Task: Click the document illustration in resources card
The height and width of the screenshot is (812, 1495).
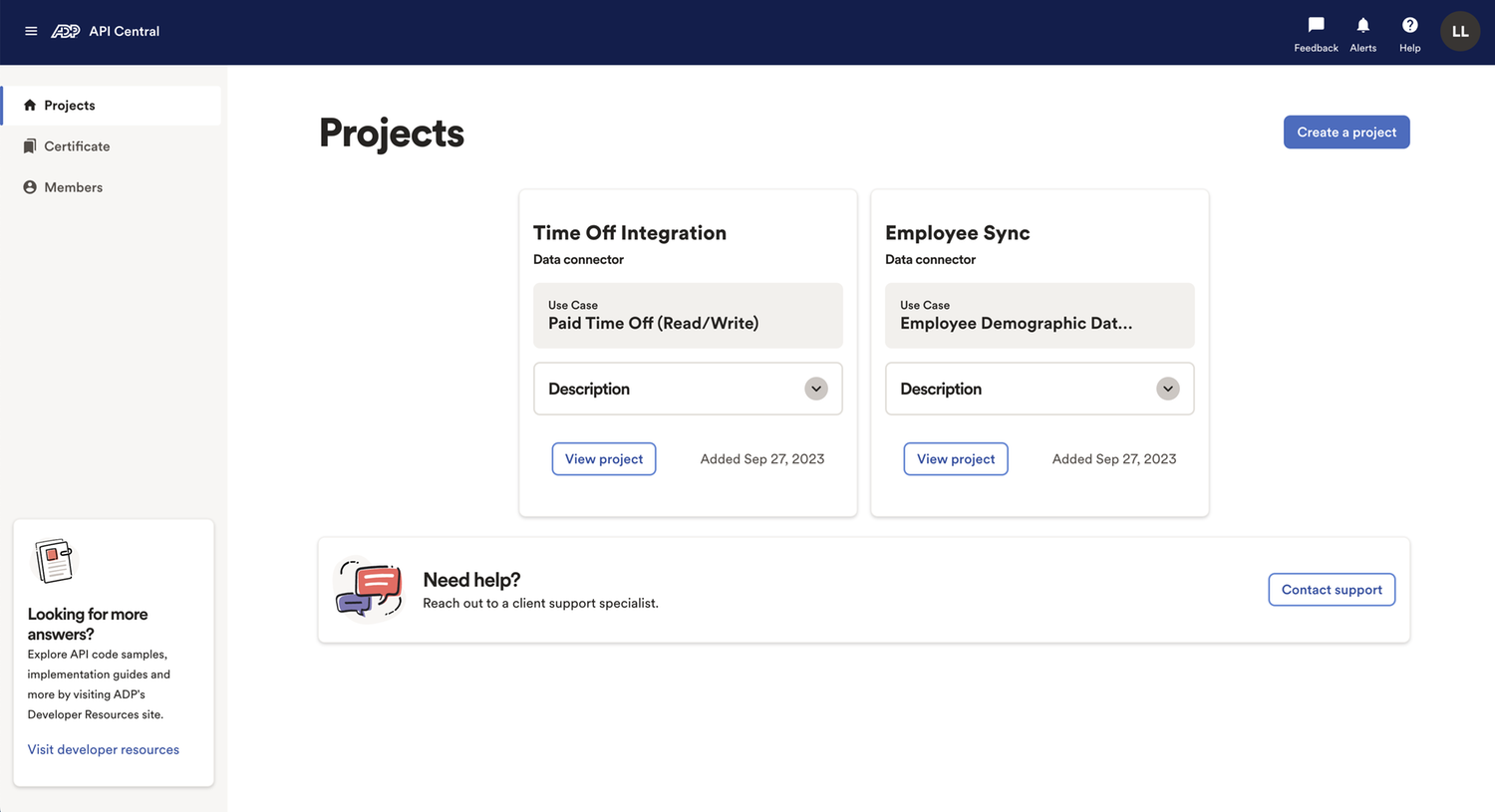Action: pyautogui.click(x=54, y=561)
